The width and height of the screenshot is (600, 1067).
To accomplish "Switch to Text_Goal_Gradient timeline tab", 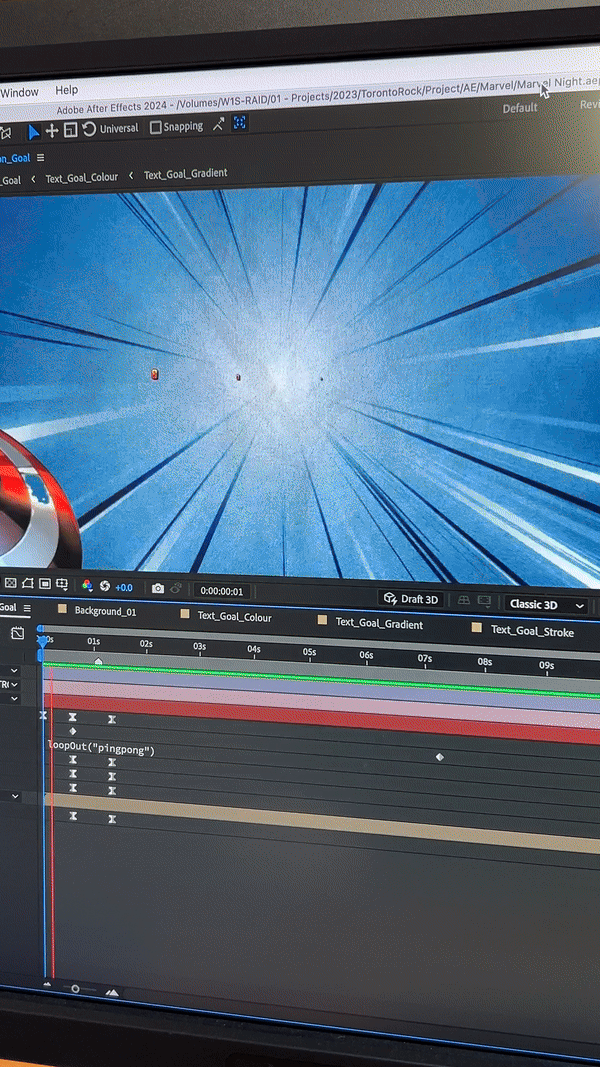I will [x=379, y=623].
